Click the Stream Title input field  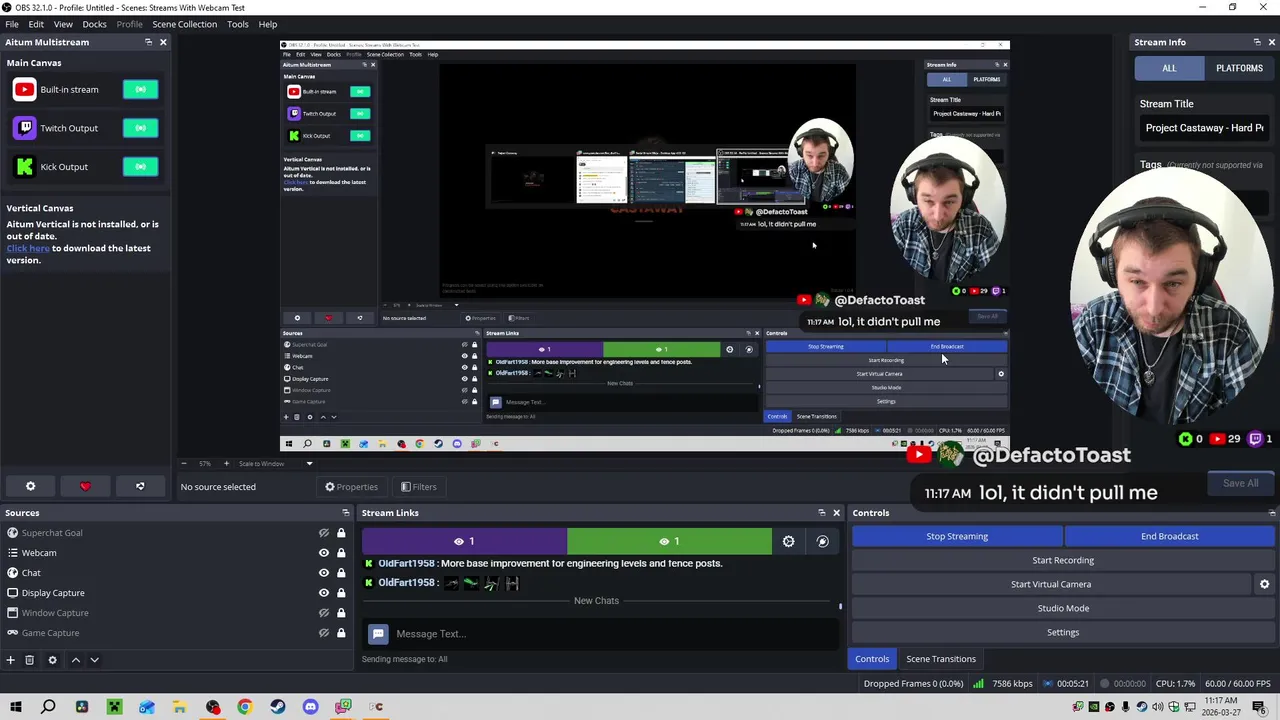1205,128
